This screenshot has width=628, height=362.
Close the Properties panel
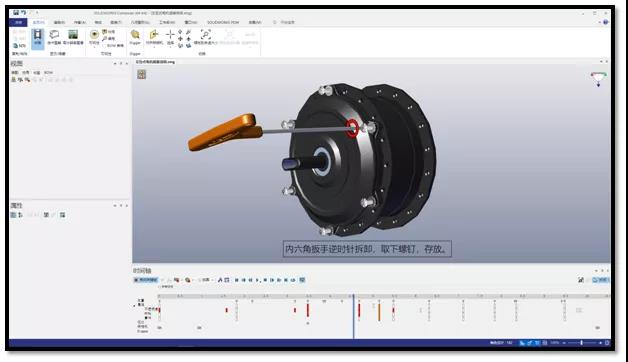coord(127,206)
